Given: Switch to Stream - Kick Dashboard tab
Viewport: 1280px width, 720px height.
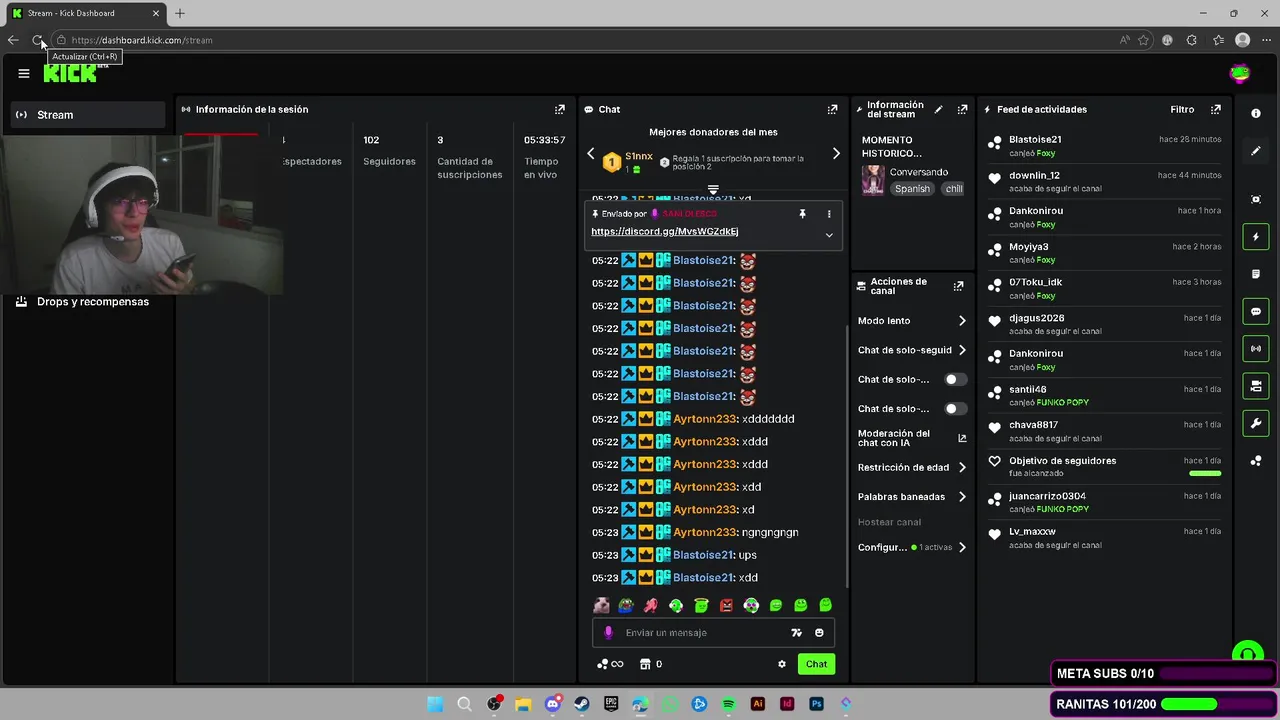Looking at the screenshot, I should pyautogui.click(x=85, y=13).
